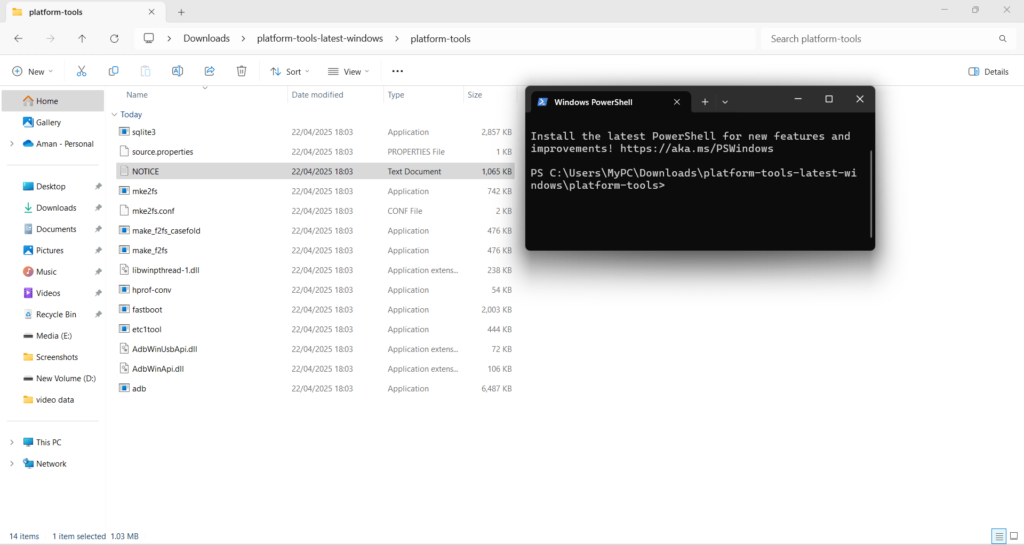This screenshot has width=1024, height=545.
Task: Go back with the left arrow
Action: pos(18,39)
